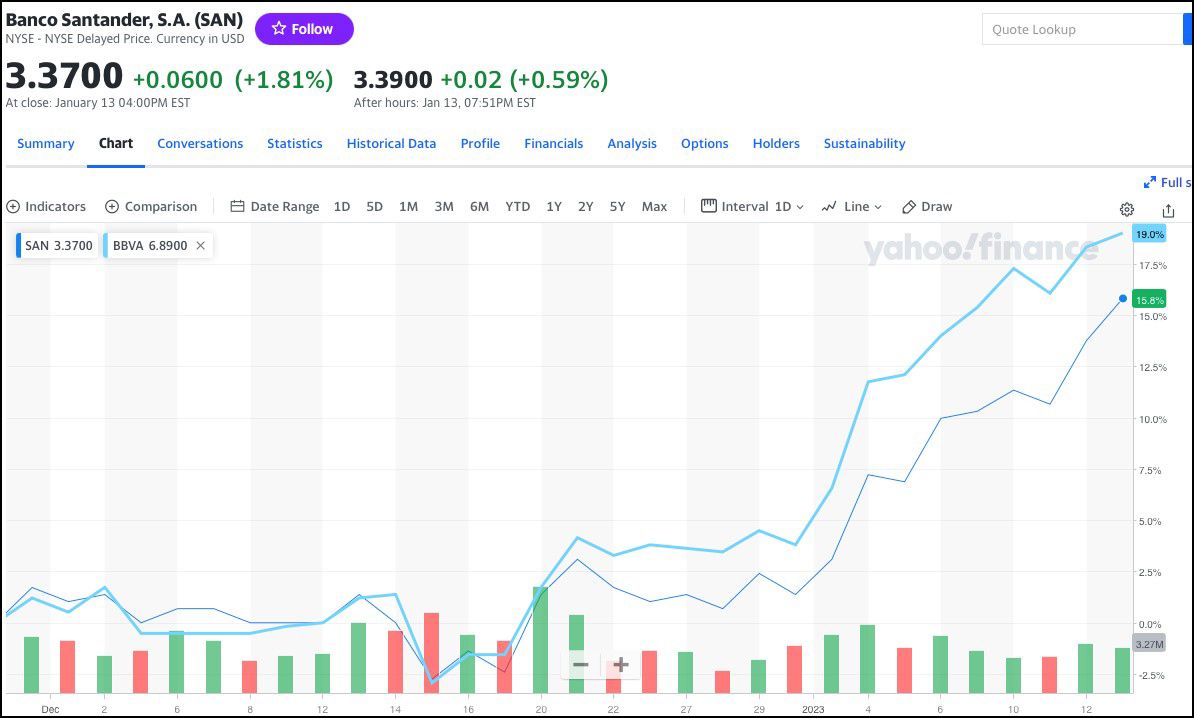Open the Line chart type dropdown

(852, 207)
